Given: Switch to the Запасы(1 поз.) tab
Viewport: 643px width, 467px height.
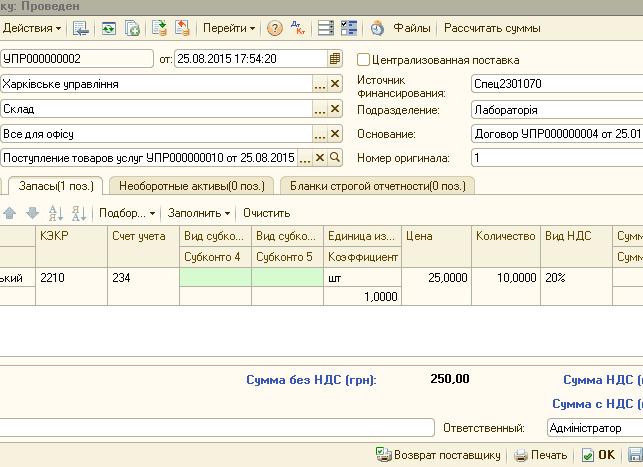Looking at the screenshot, I should (x=56, y=186).
